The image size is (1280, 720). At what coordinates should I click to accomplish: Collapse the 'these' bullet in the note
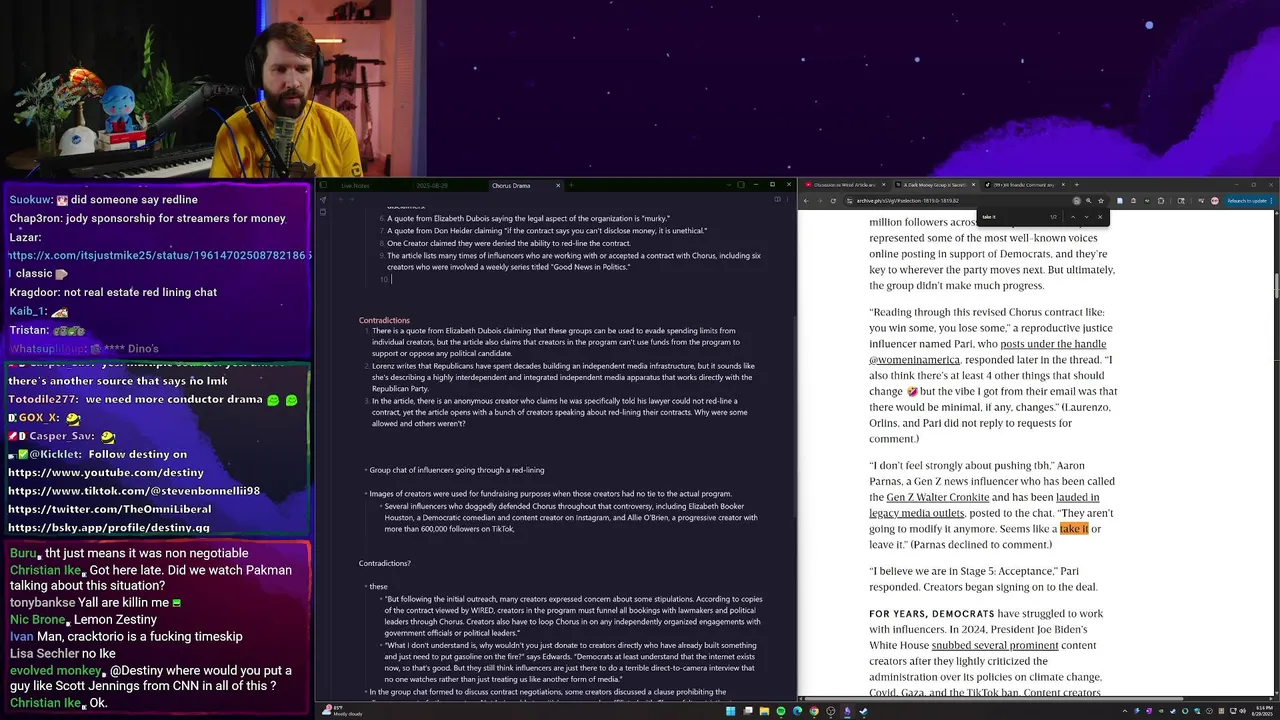[x=364, y=586]
